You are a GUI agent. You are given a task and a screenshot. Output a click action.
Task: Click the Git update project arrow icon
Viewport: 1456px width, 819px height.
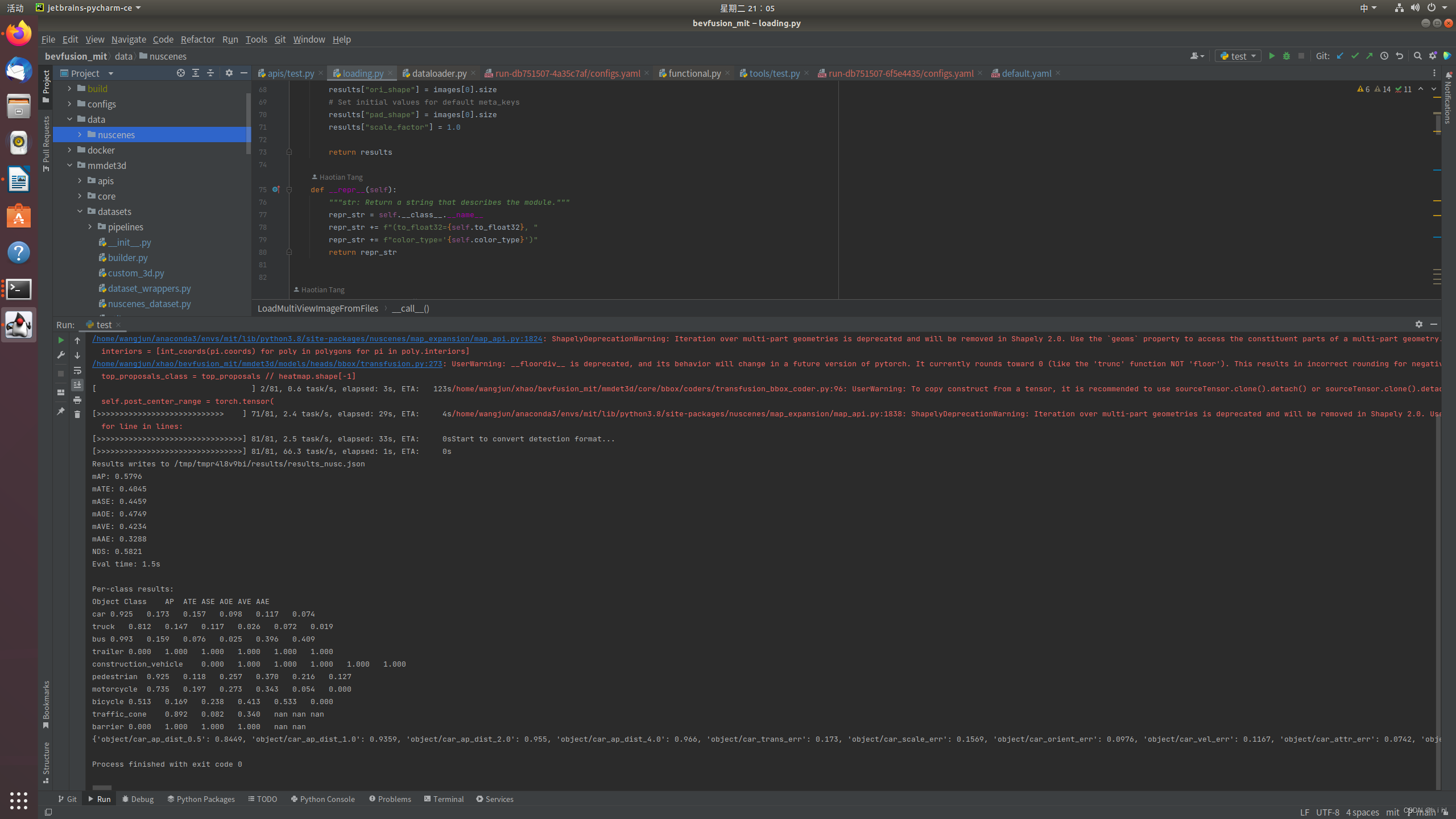tap(1340, 56)
